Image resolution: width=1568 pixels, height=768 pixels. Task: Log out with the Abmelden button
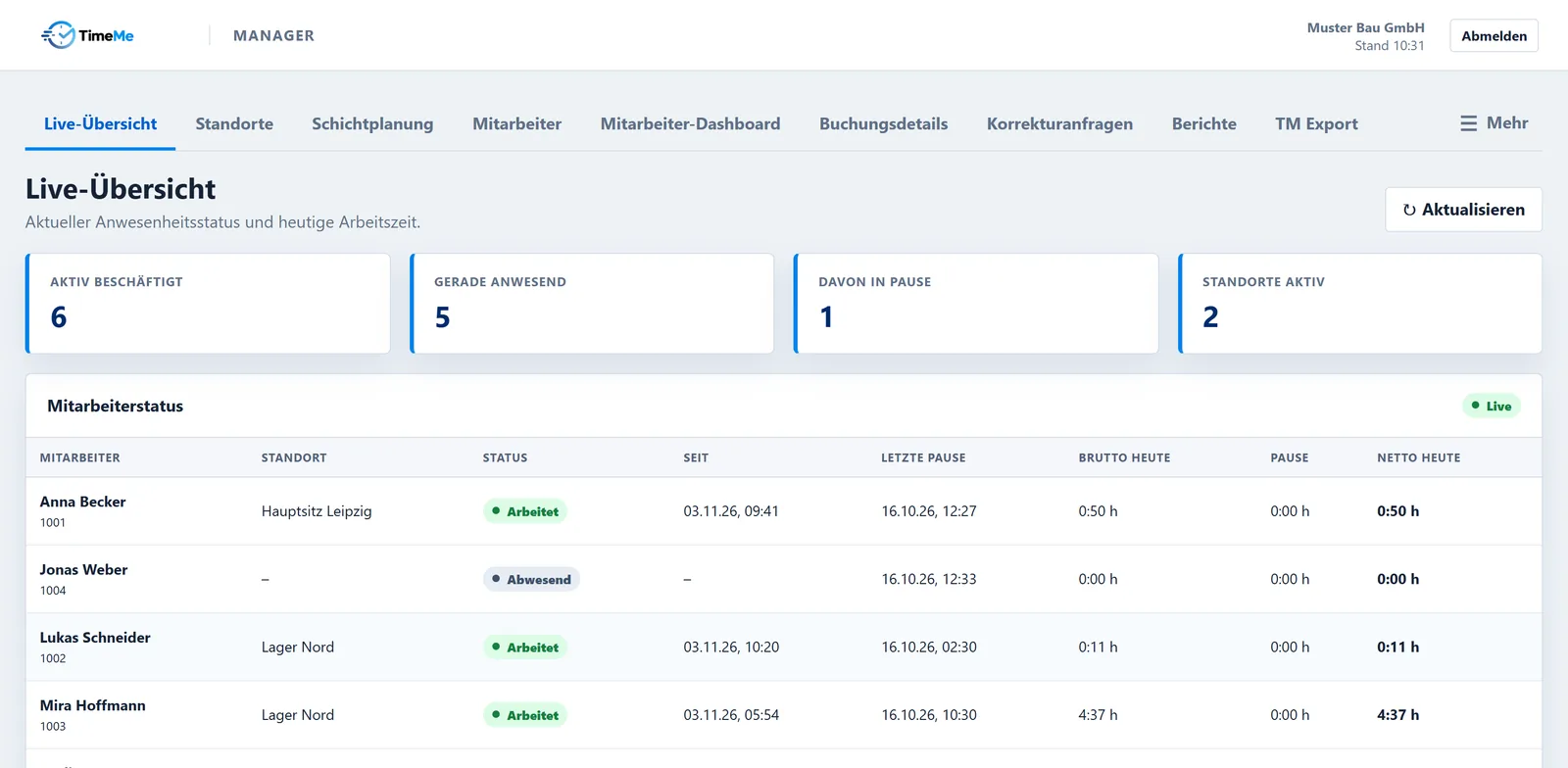click(1494, 36)
